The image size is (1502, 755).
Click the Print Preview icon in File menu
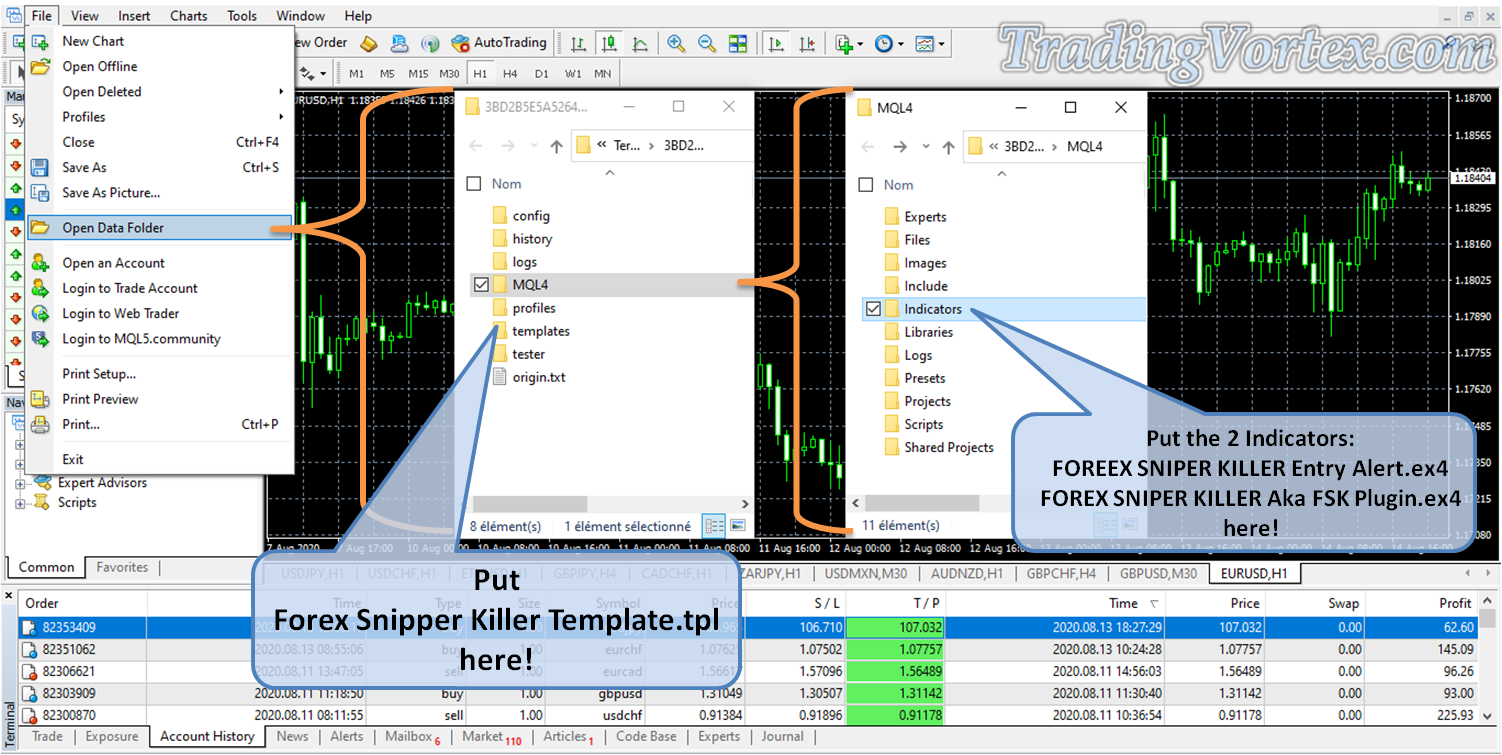tap(40, 399)
